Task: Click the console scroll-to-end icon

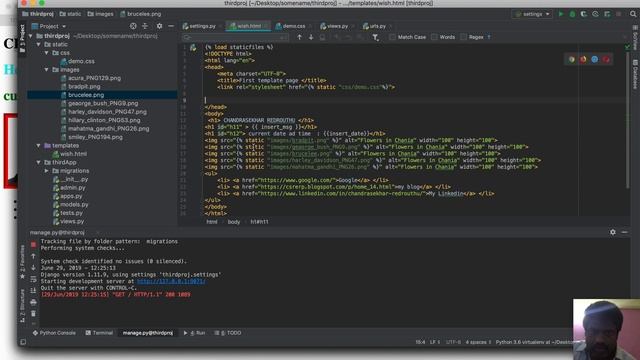Action: pyautogui.click(x=33, y=291)
